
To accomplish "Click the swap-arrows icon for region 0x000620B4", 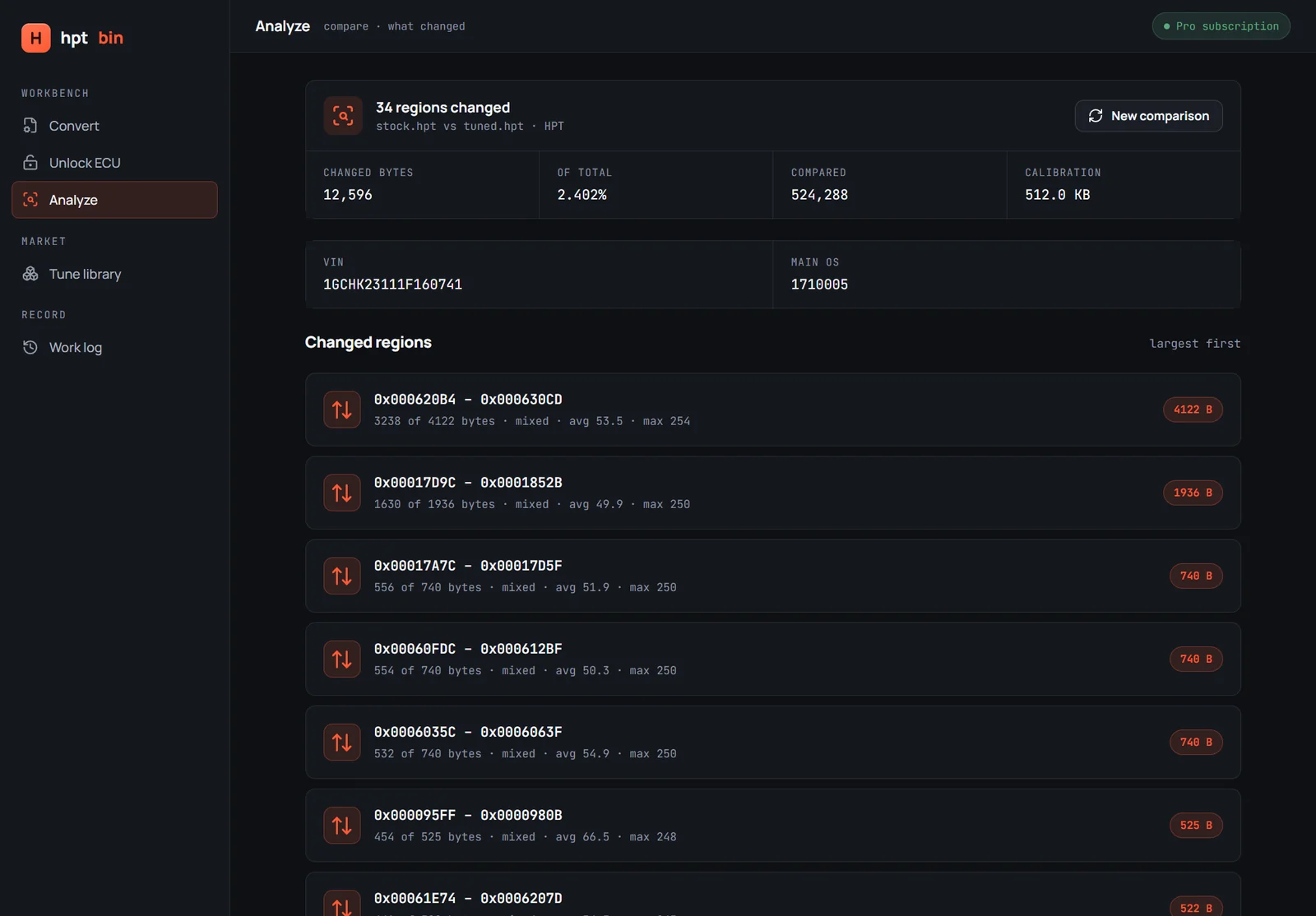I will point(342,409).
